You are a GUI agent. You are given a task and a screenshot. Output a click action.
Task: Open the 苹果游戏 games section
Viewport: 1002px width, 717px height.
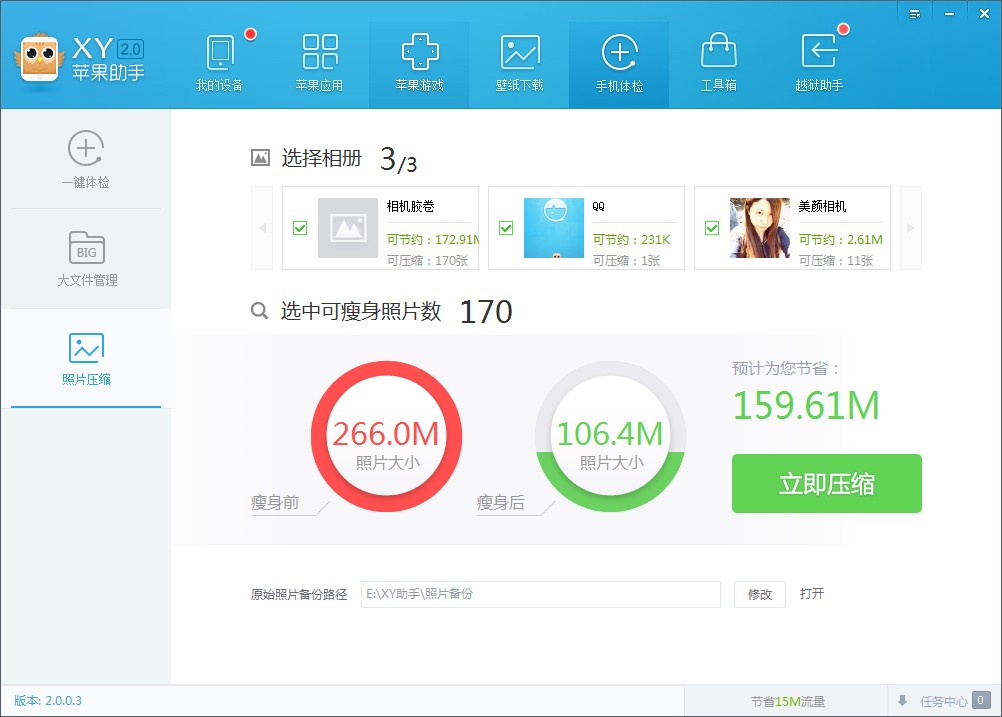pyautogui.click(x=420, y=60)
